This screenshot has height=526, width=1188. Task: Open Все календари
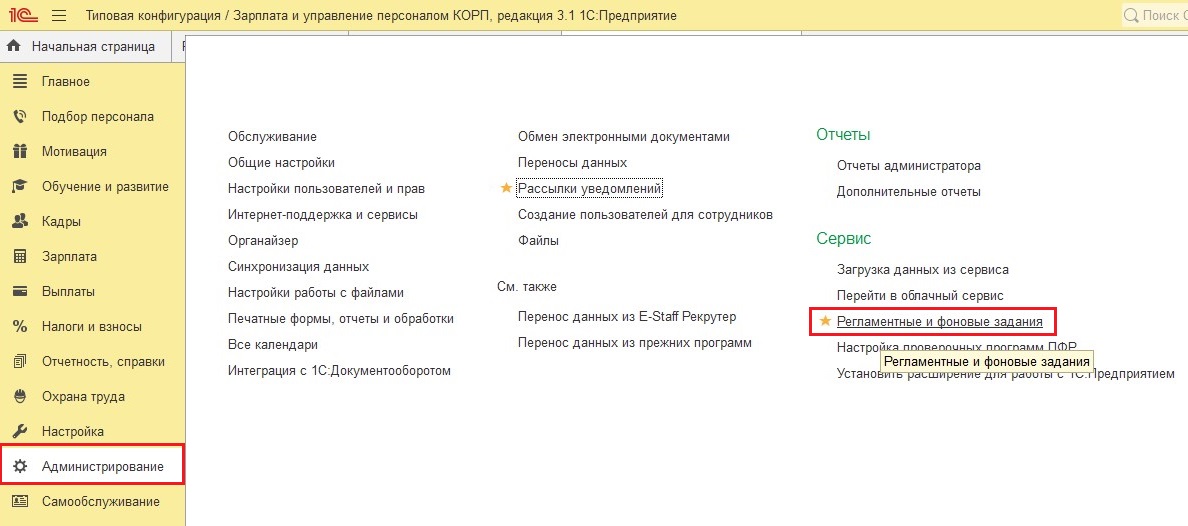pos(273,344)
